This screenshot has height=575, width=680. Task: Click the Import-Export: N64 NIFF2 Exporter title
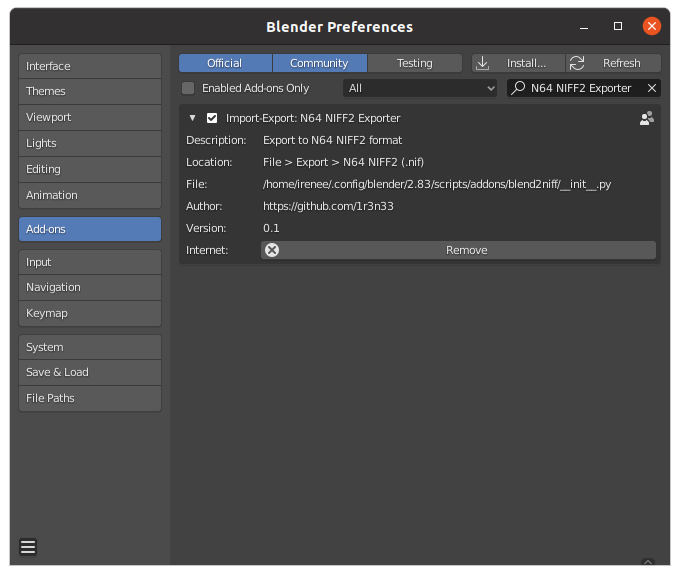coord(313,118)
